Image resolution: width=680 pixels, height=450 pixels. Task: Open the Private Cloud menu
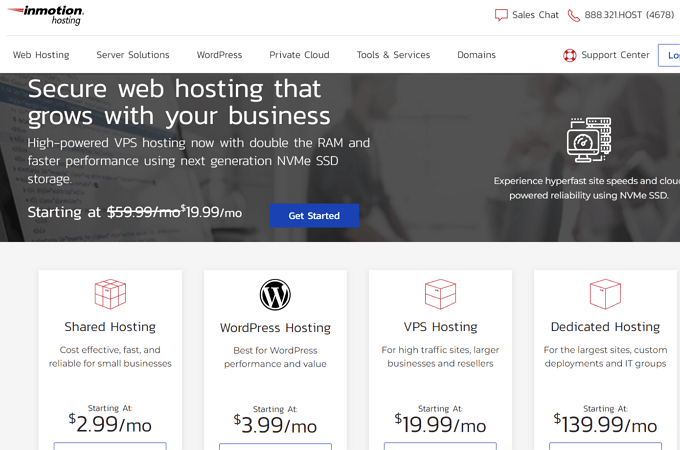tap(299, 55)
